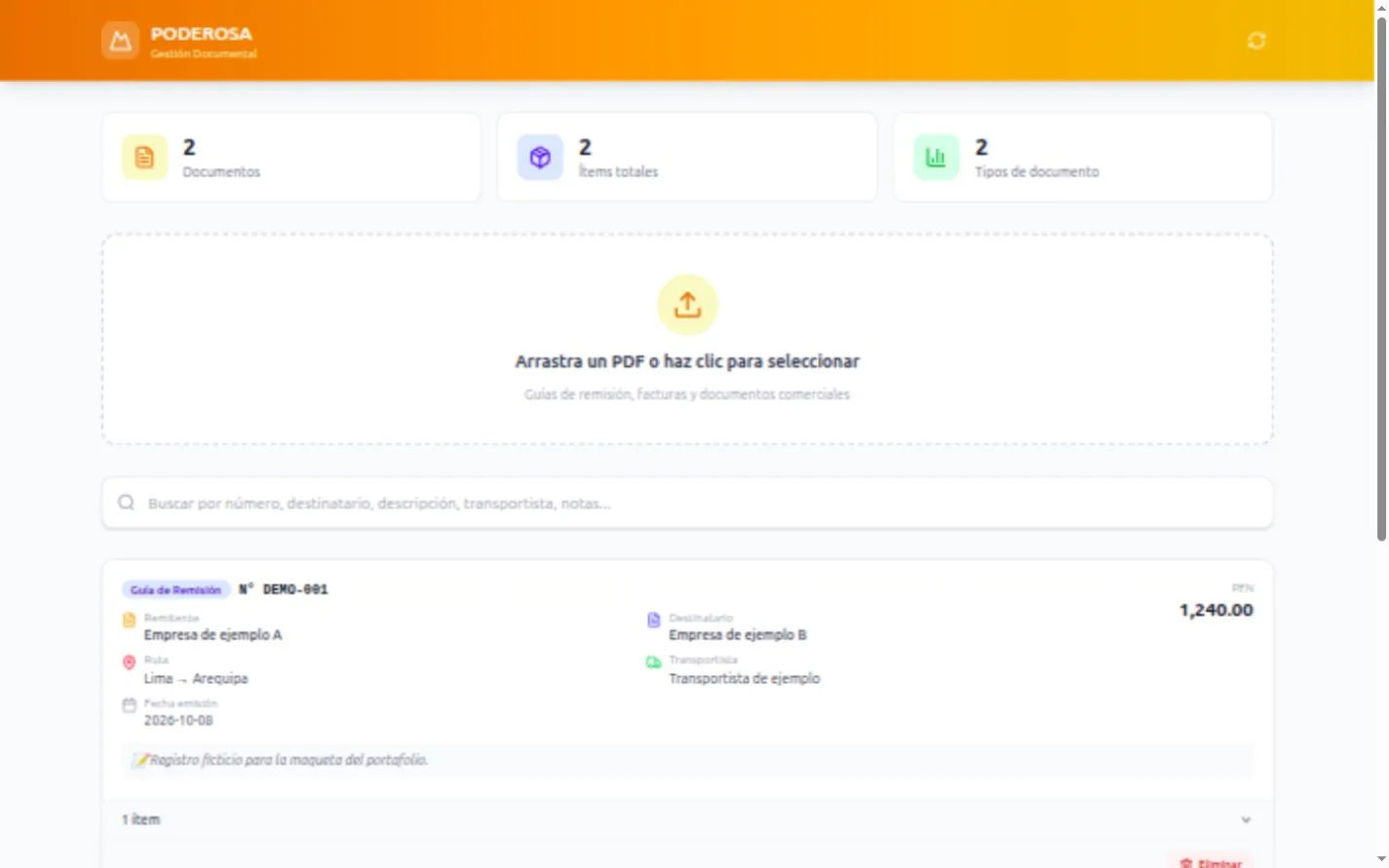The width and height of the screenshot is (1389, 868).
Task: Click the upload arrow icon
Action: coord(687,305)
